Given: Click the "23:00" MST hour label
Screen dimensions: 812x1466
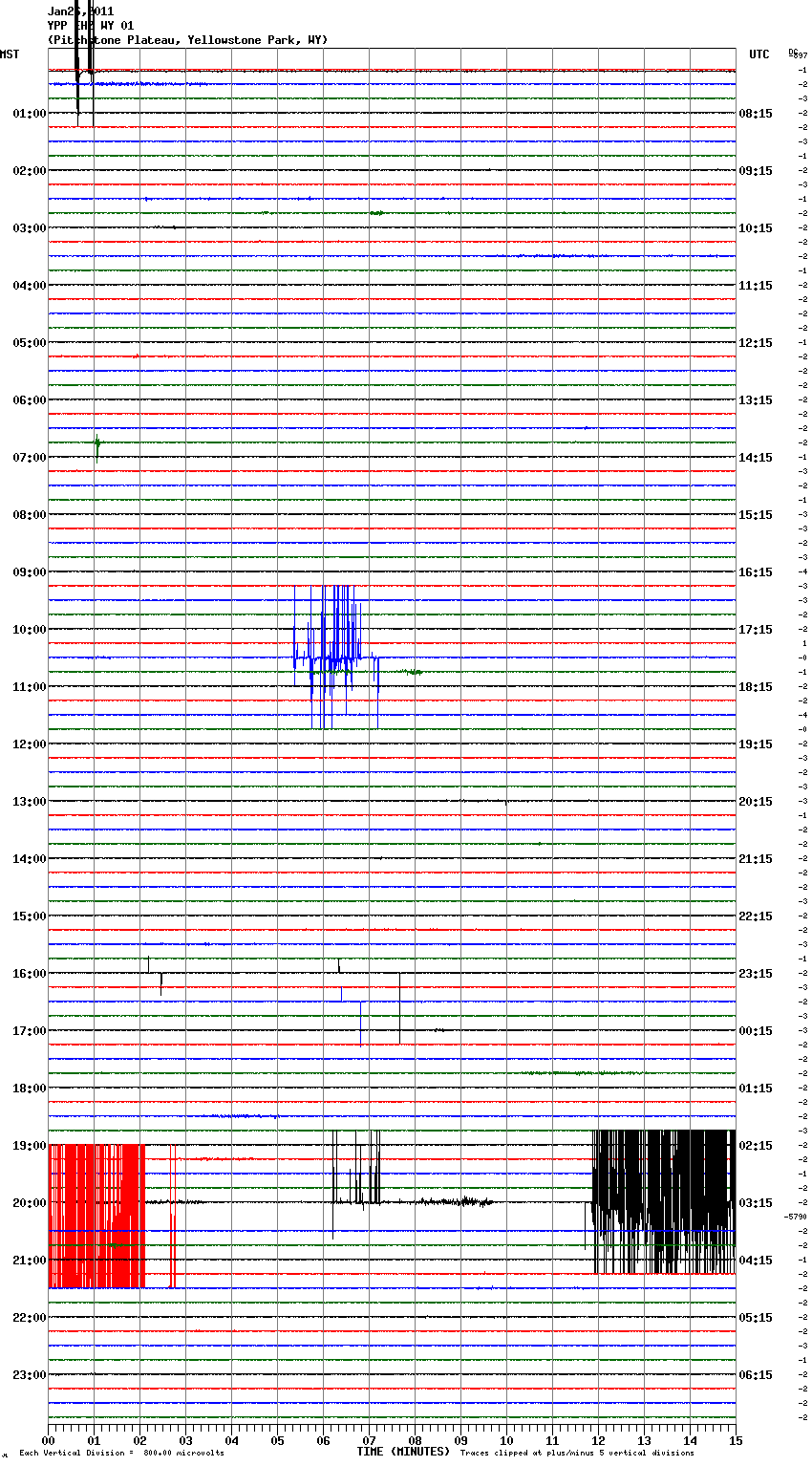Looking at the screenshot, I should (29, 1375).
